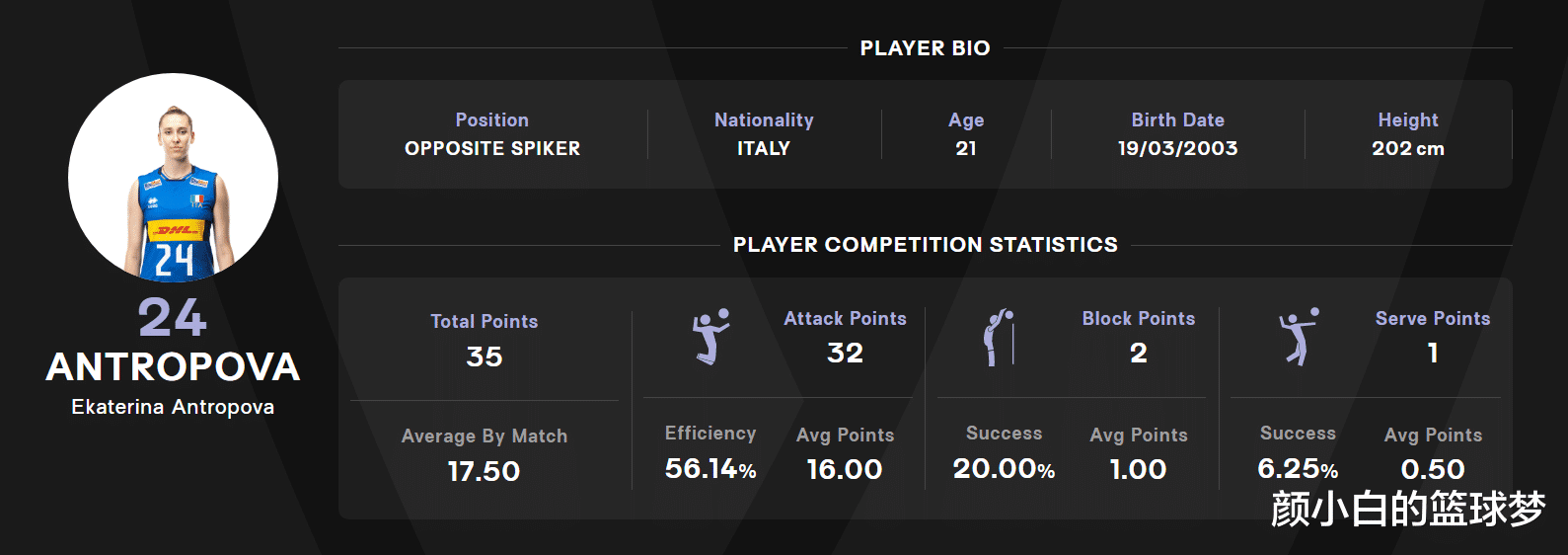Viewport: 1568px width, 555px height.
Task: Click the ANTROPOVA surname heading
Action: 173,367
